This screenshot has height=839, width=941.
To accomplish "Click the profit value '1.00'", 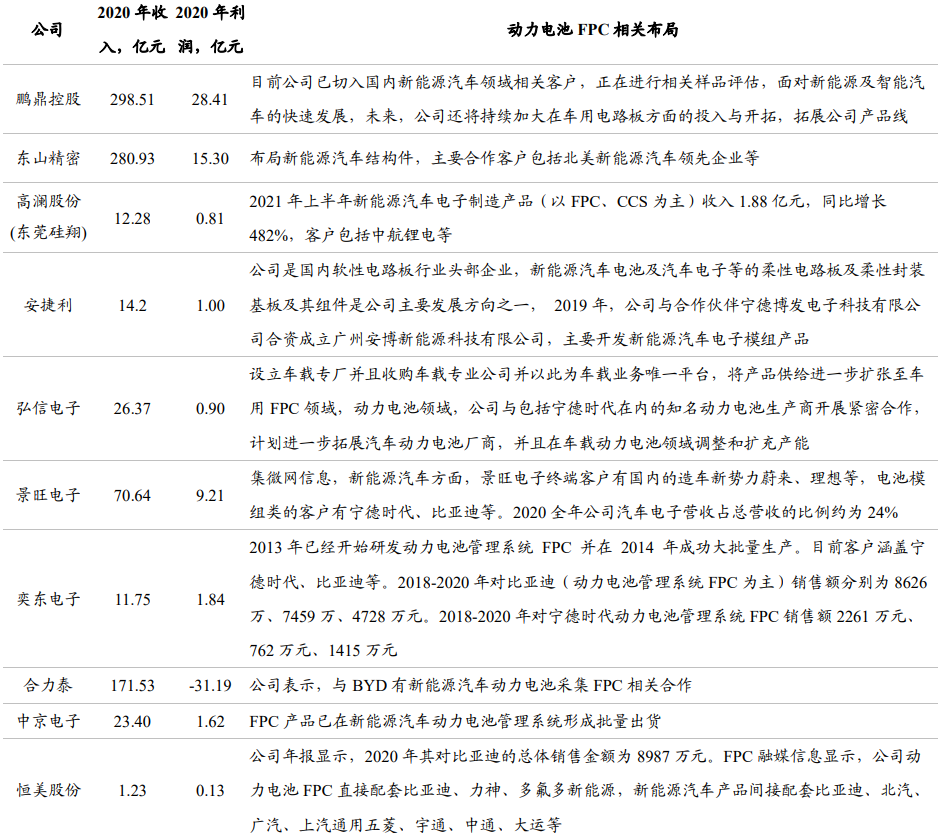I will [210, 306].
